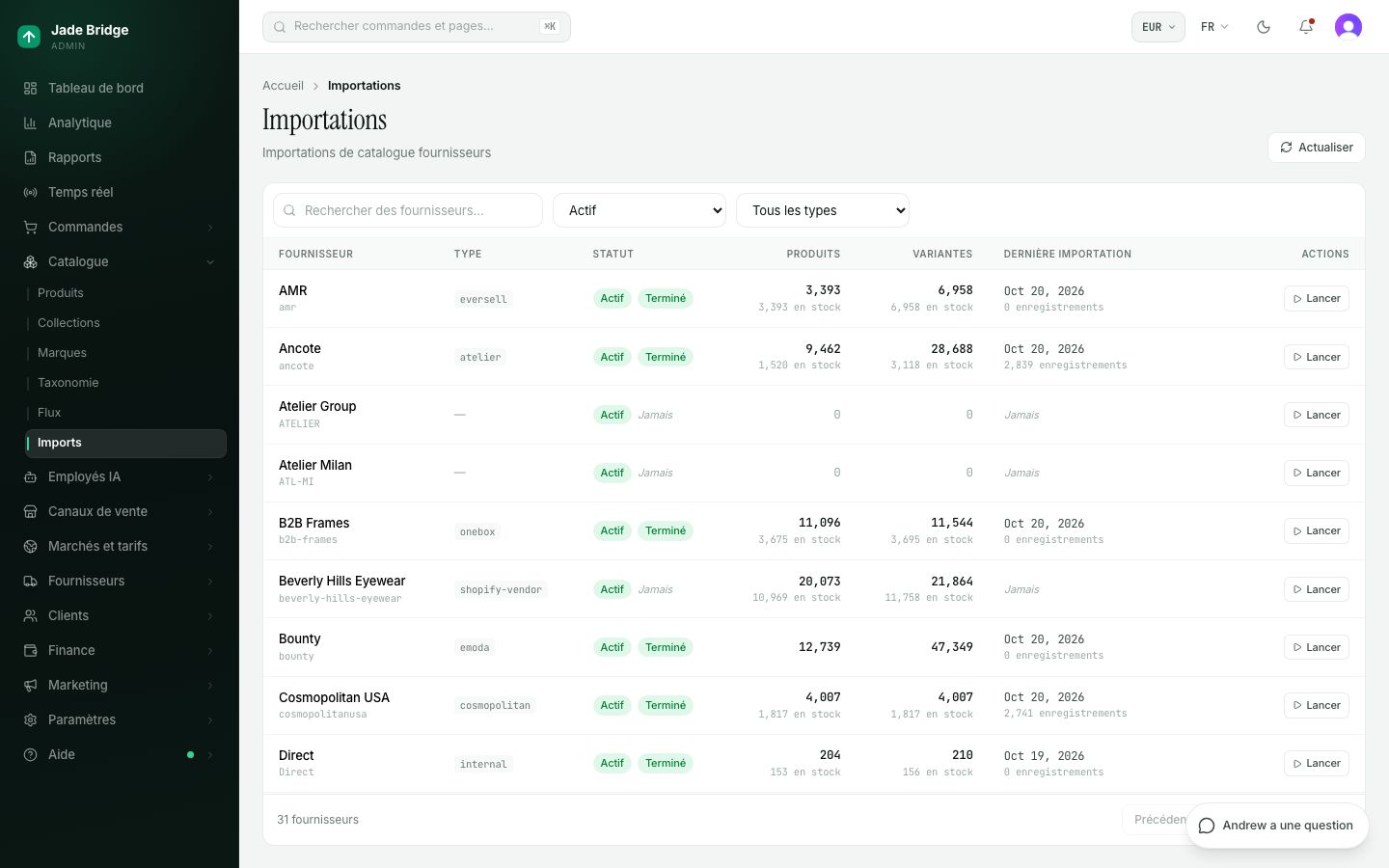Image resolution: width=1389 pixels, height=868 pixels.
Task: Click Lancer for Direct supplier
Action: pyautogui.click(x=1316, y=763)
